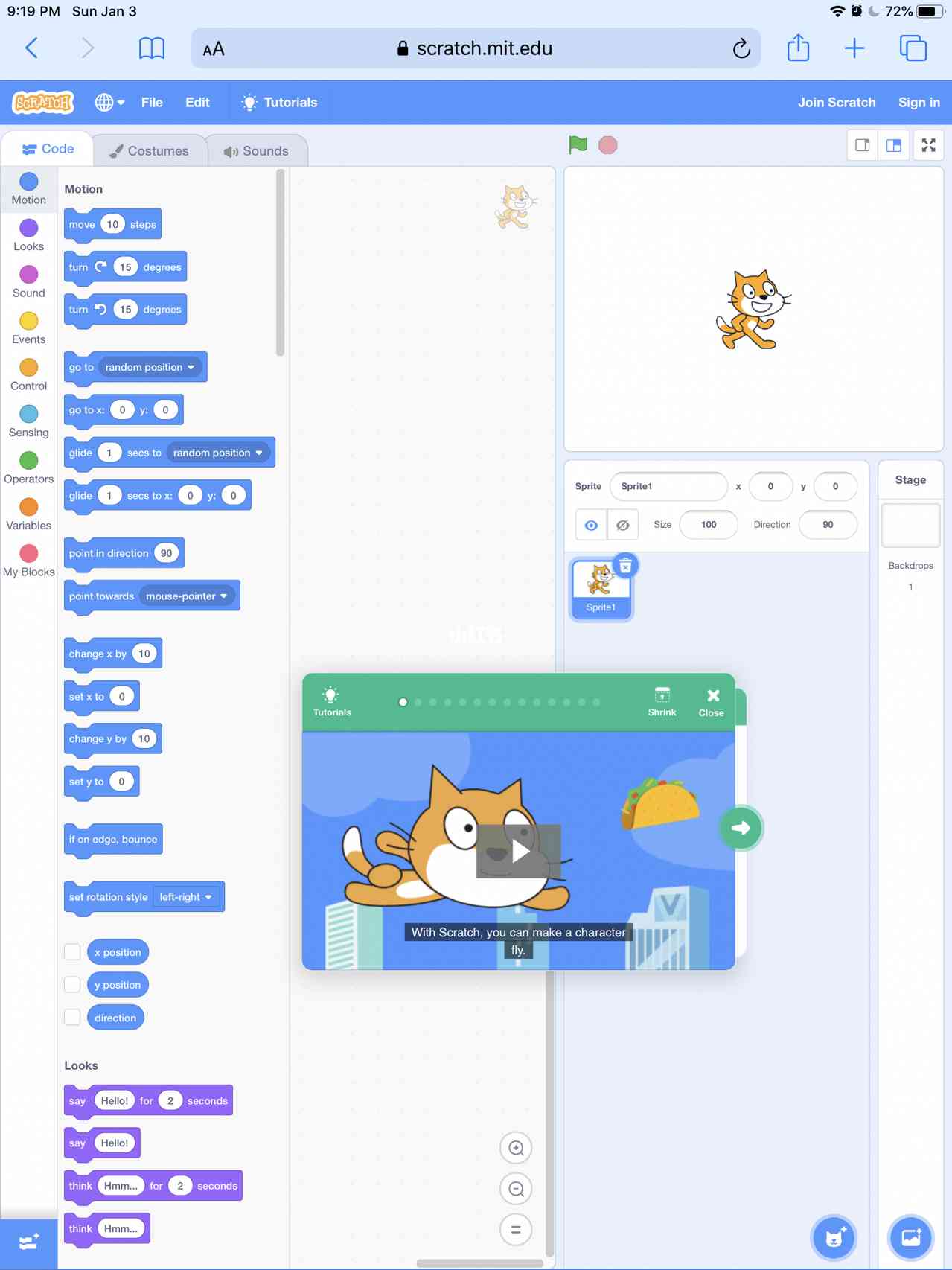Viewport: 952px width, 1270px height.
Task: Switch to the Code tab
Action: 48,149
